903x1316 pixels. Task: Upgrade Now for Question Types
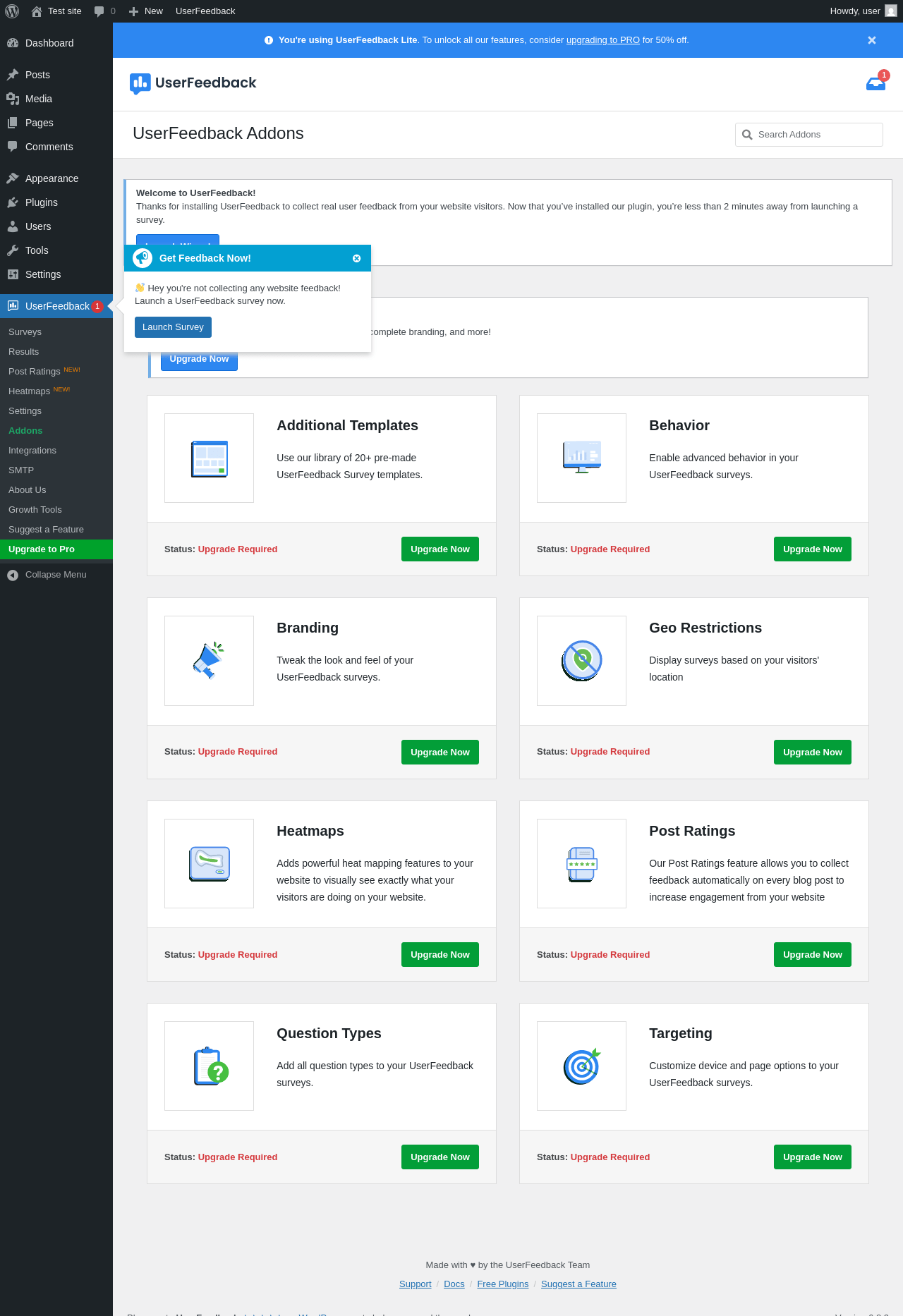(x=440, y=1157)
